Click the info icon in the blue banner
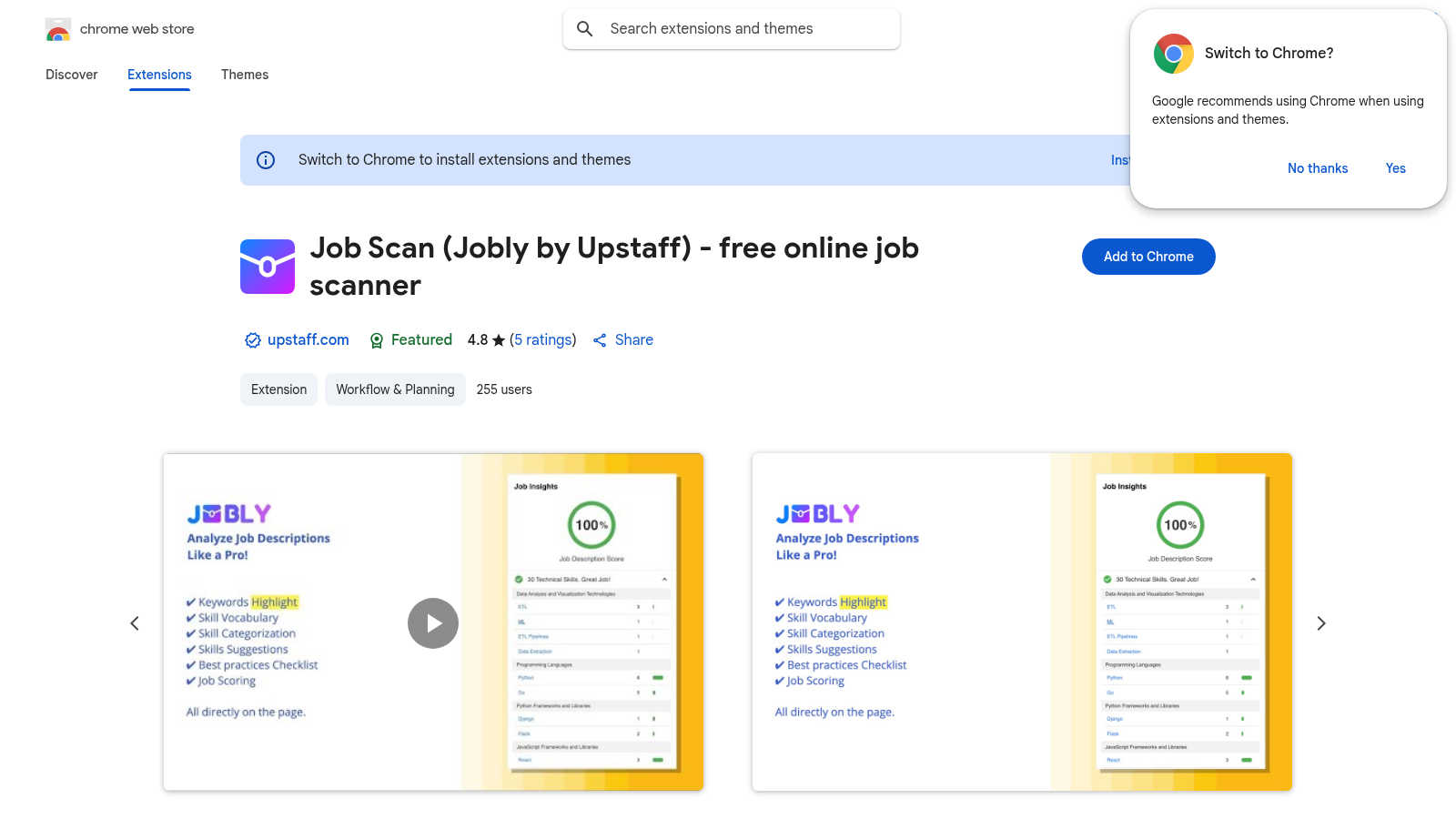The image size is (1456, 819). pos(266,160)
